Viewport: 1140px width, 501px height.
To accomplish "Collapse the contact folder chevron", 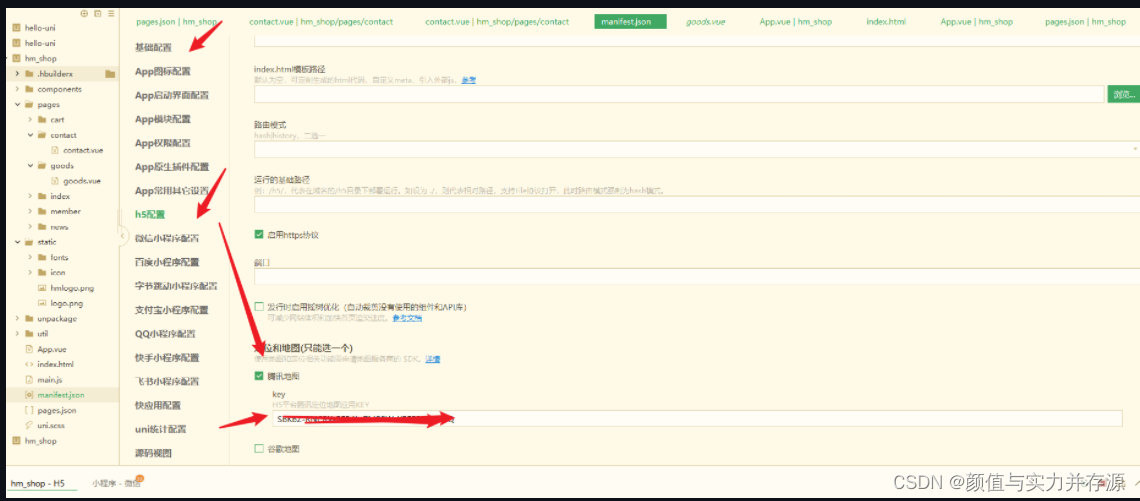I will click(x=30, y=135).
